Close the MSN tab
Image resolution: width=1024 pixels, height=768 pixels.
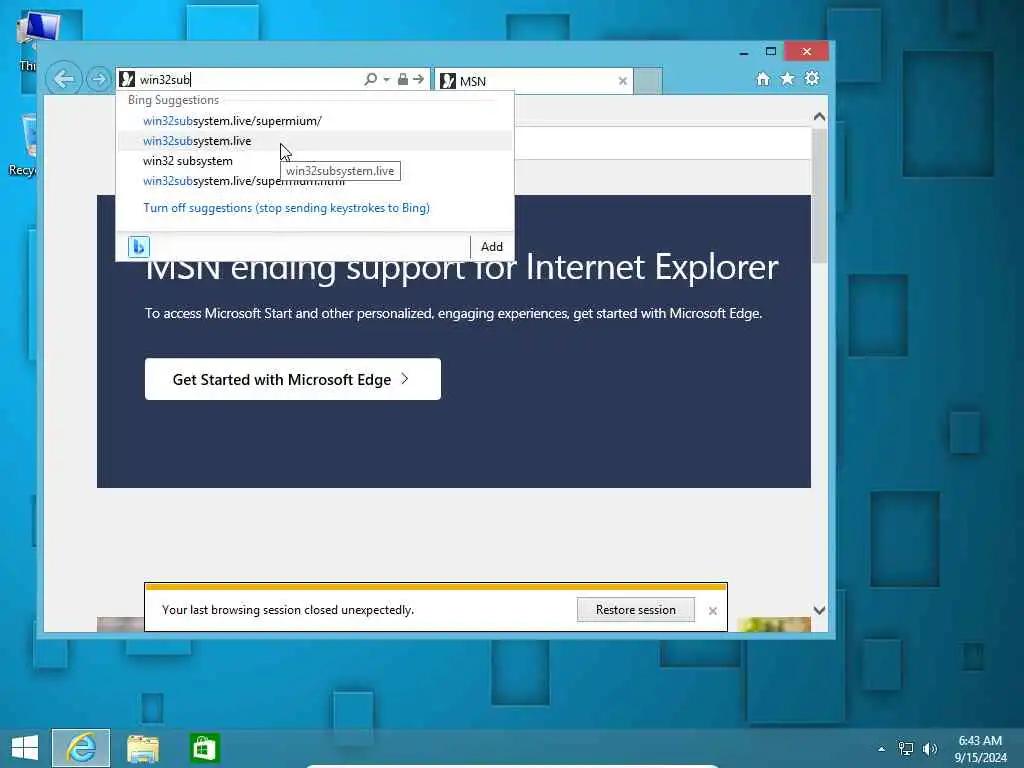click(622, 81)
